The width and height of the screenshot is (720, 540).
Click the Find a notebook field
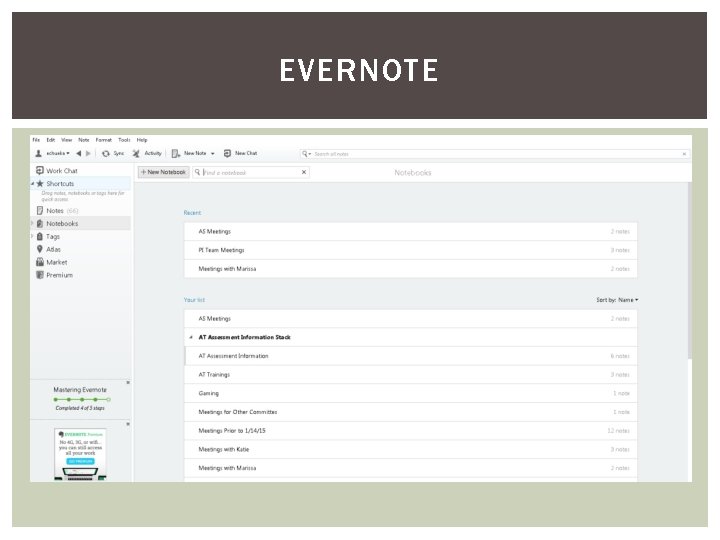coord(251,173)
